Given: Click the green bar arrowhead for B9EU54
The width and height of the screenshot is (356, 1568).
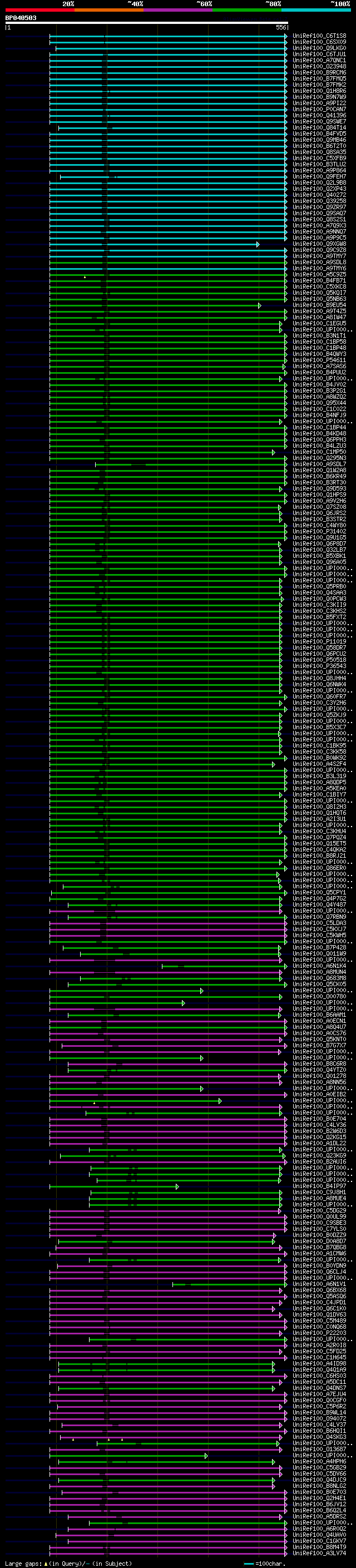Looking at the screenshot, I should pos(259,305).
